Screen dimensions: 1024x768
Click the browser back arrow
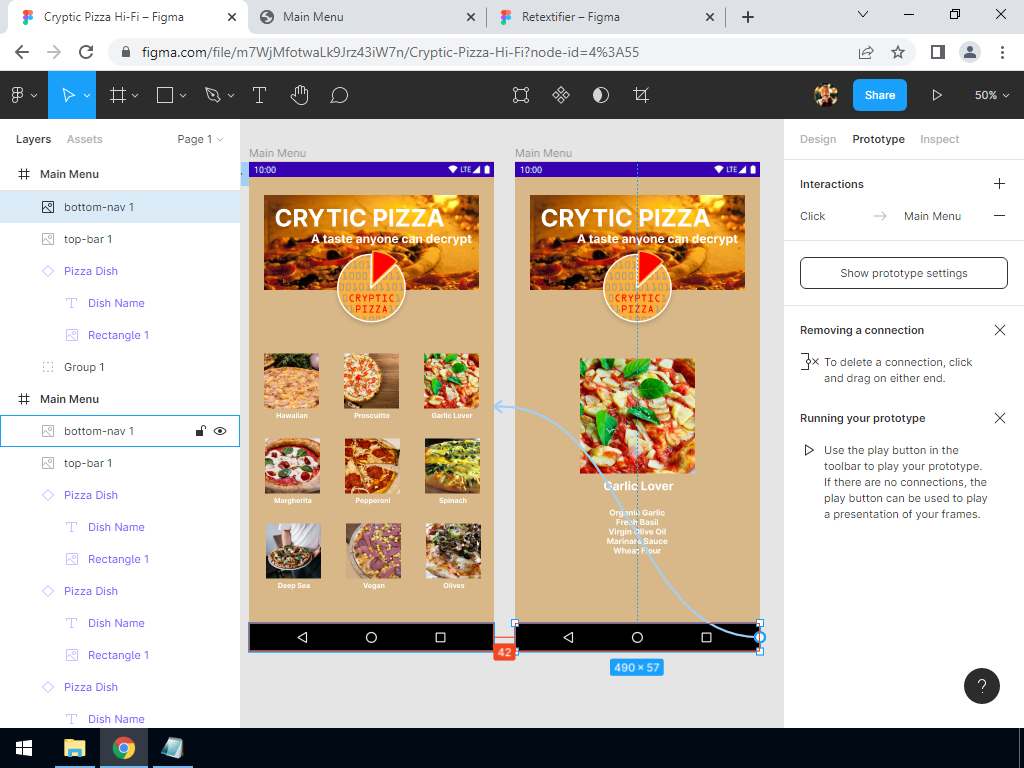22,52
